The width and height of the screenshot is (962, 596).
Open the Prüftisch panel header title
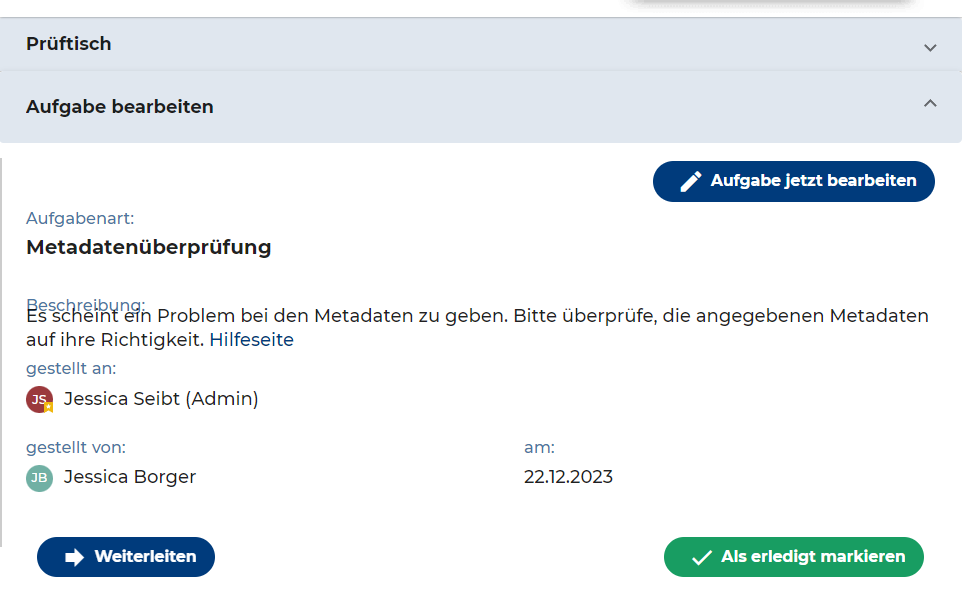pos(69,44)
